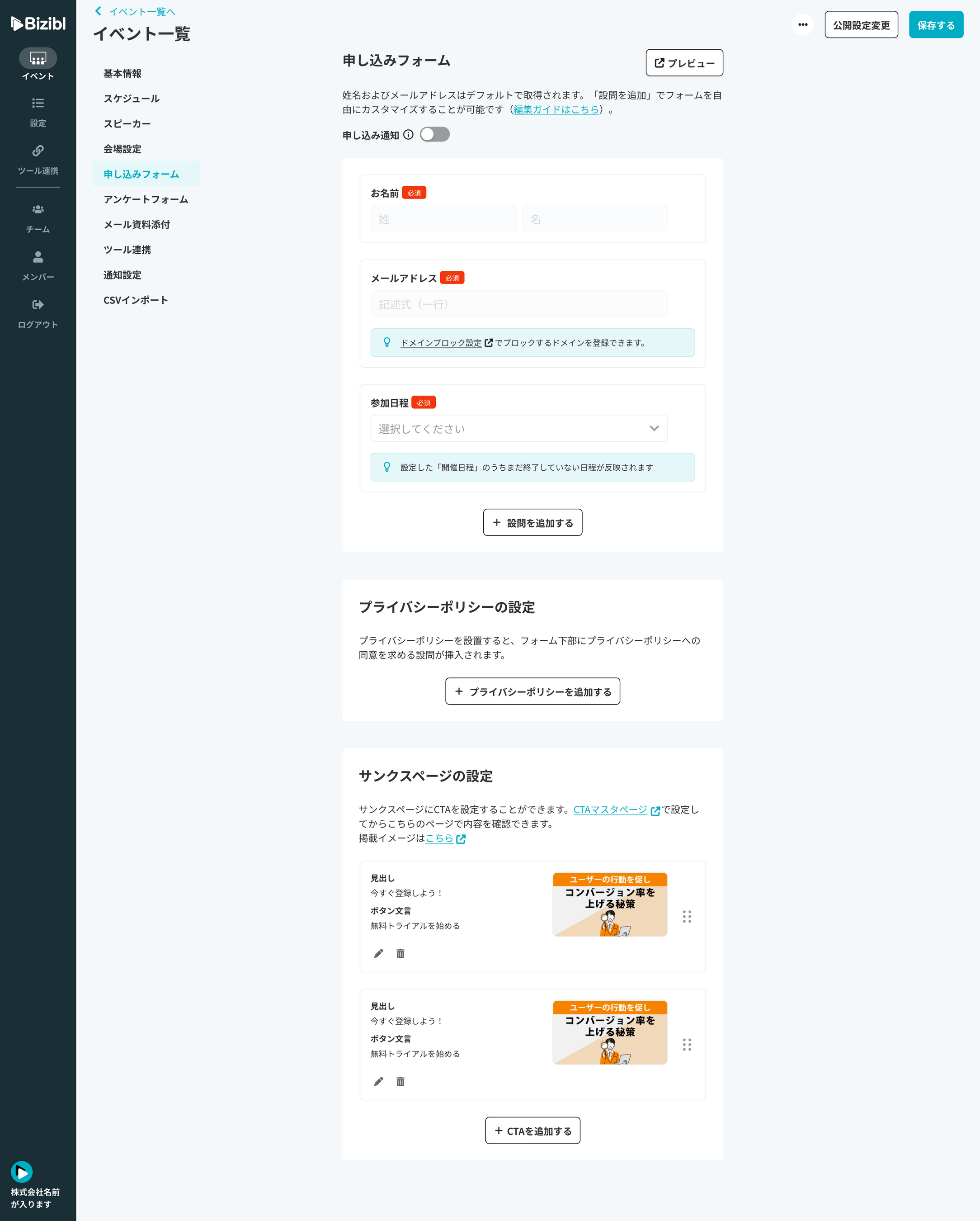Image resolution: width=980 pixels, height=1221 pixels.
Task: Click the 姓 name input field
Action: click(443, 219)
